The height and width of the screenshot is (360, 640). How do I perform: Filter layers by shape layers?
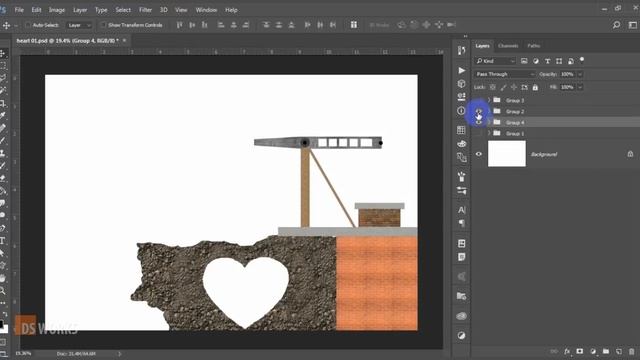pyautogui.click(x=559, y=61)
